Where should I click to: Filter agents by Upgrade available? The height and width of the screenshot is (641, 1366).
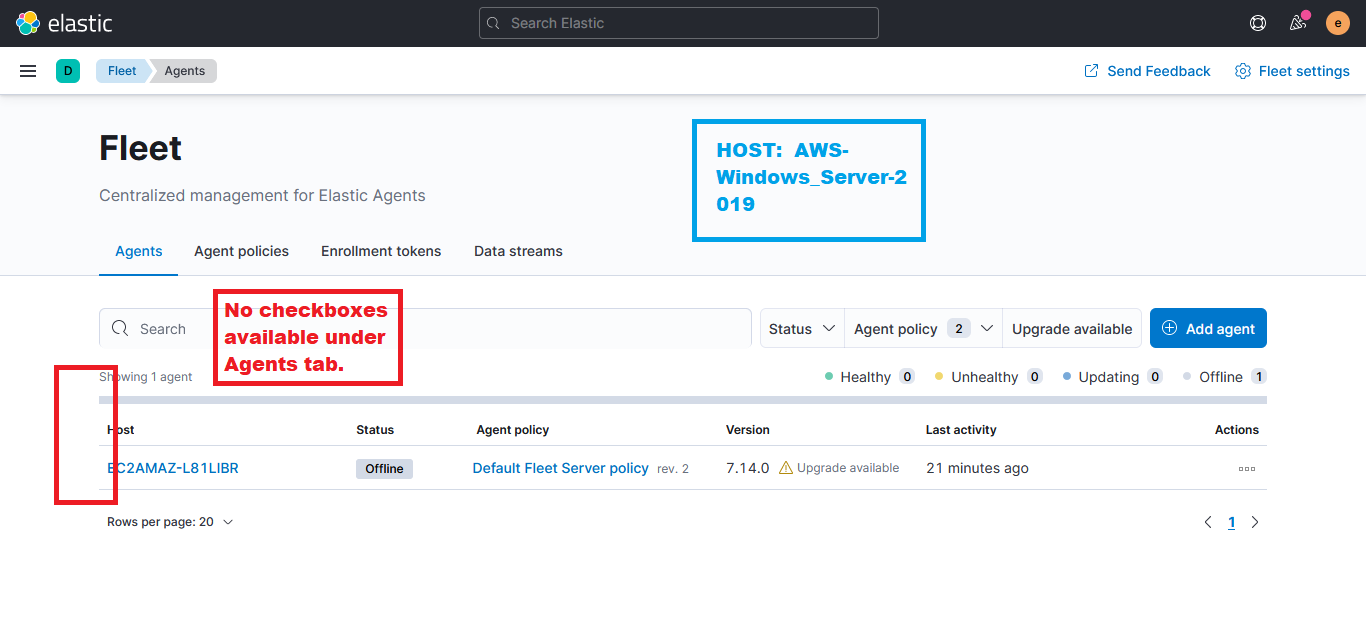click(1071, 328)
